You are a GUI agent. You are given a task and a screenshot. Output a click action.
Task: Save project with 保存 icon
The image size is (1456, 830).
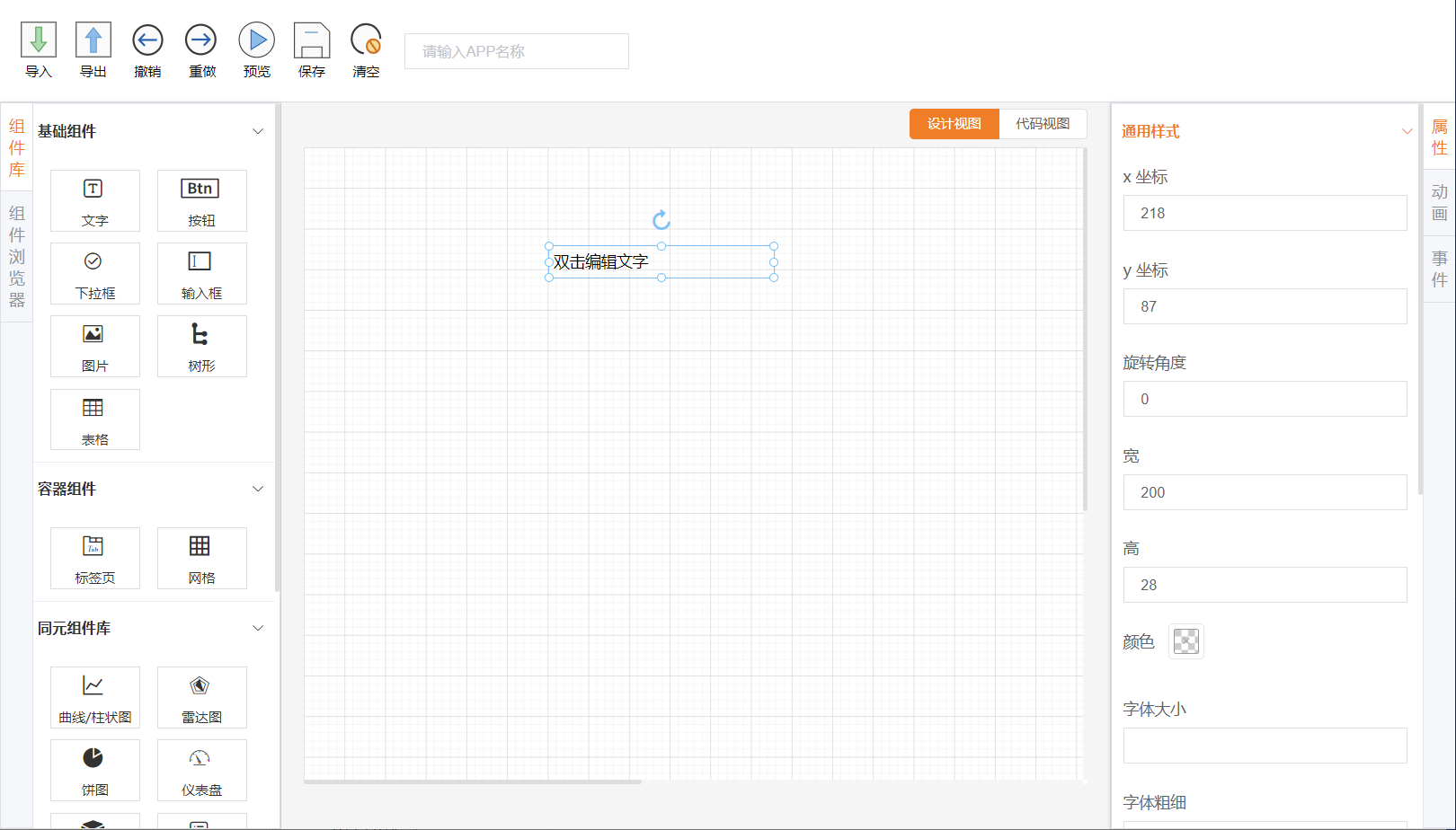[x=312, y=40]
